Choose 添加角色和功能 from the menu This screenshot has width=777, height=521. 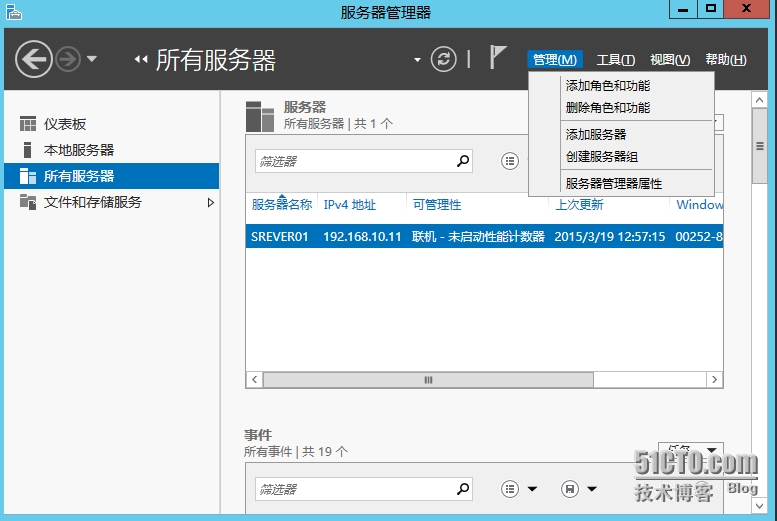coord(608,86)
